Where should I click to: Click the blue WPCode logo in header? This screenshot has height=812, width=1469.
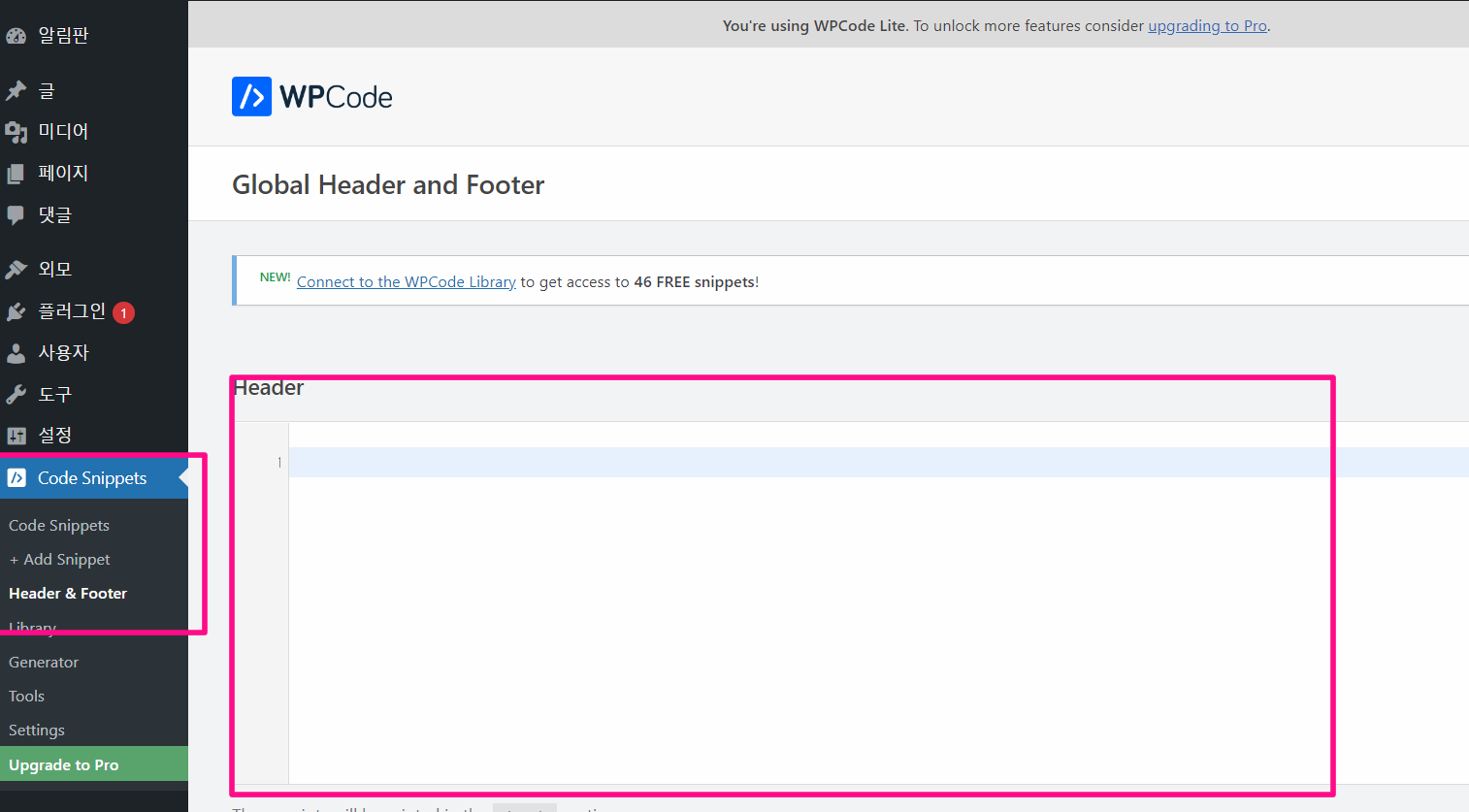251,97
